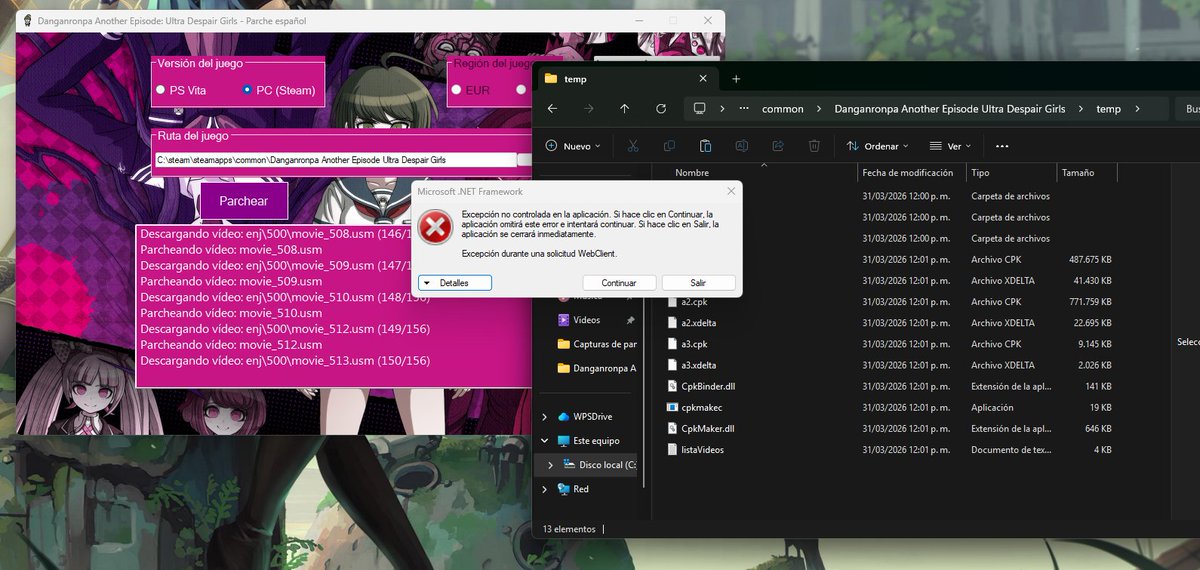Click Continuar in the .NET error dialog

click(619, 283)
